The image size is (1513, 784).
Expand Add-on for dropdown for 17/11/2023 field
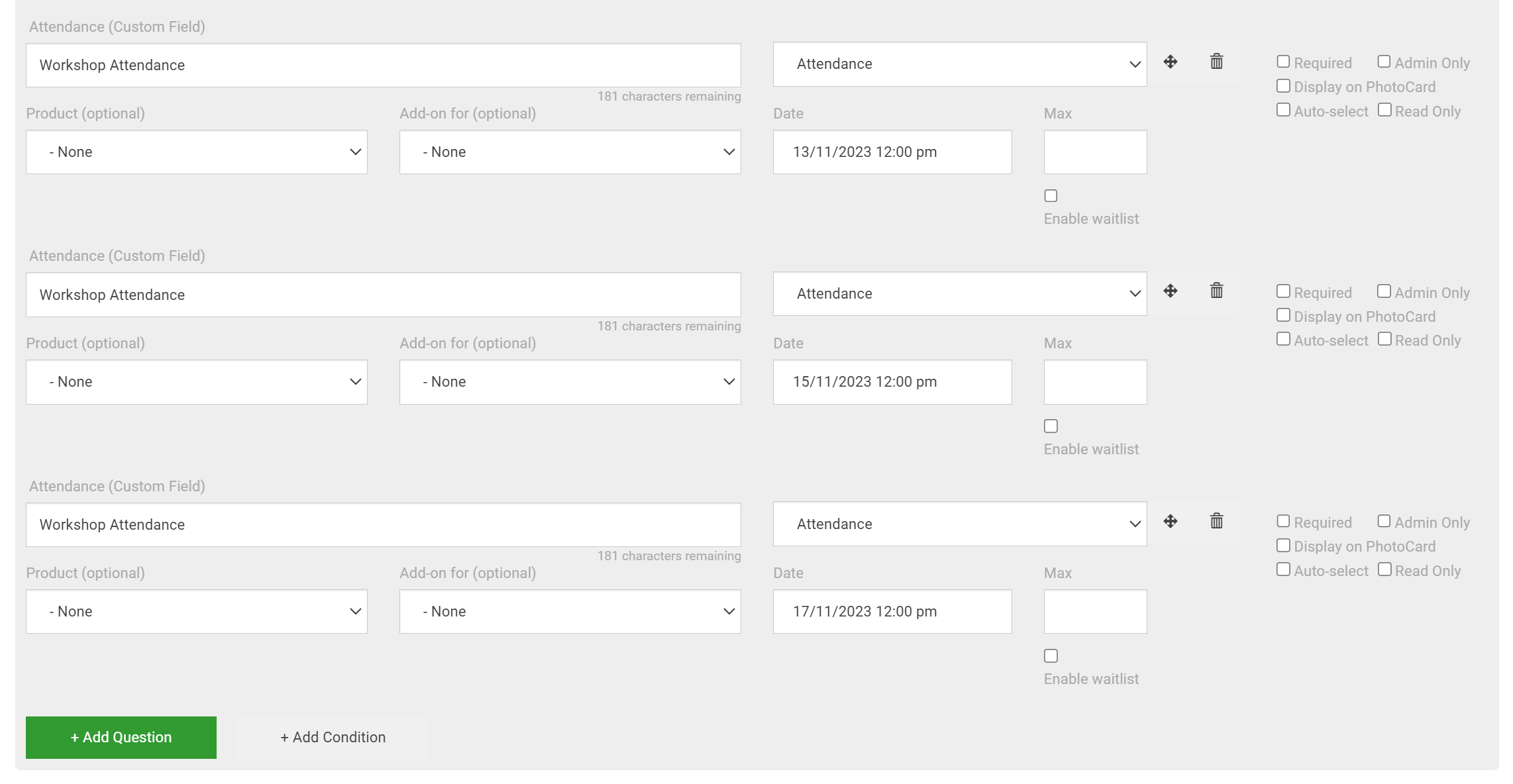click(x=570, y=612)
